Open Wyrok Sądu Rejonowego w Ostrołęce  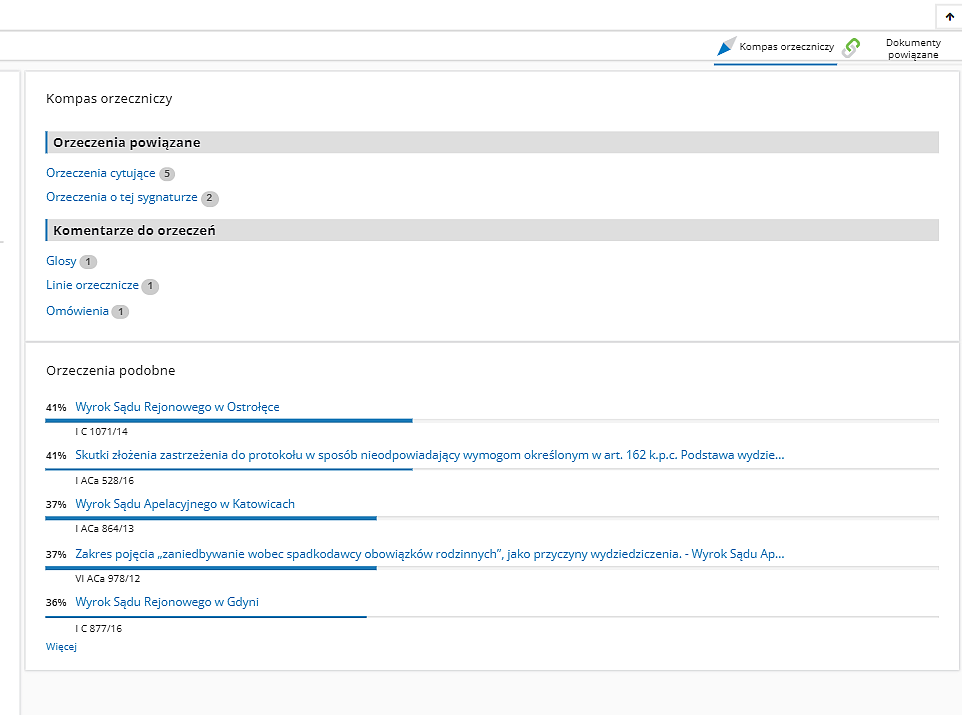pyautogui.click(x=177, y=407)
